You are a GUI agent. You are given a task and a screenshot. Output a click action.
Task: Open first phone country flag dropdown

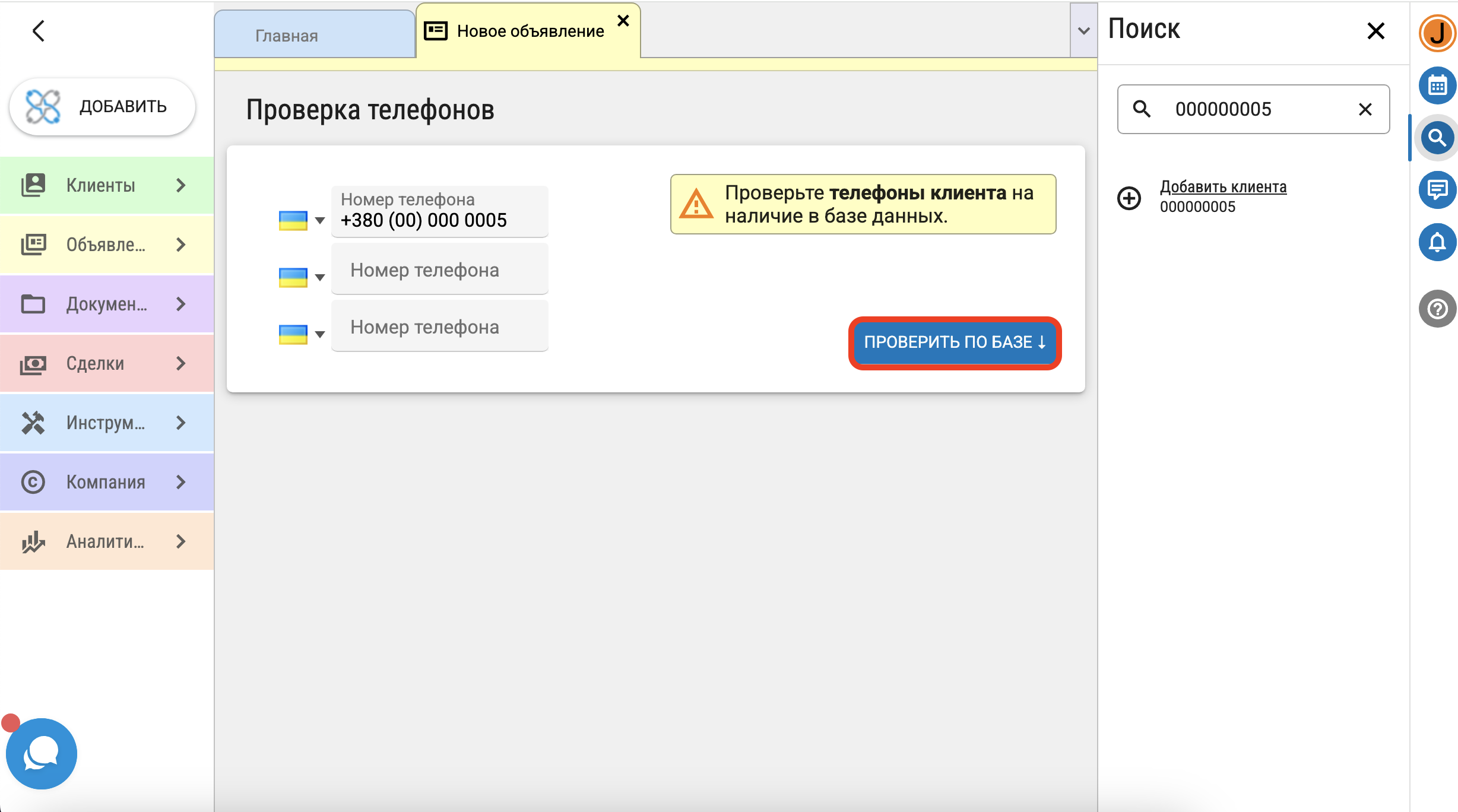[302, 220]
